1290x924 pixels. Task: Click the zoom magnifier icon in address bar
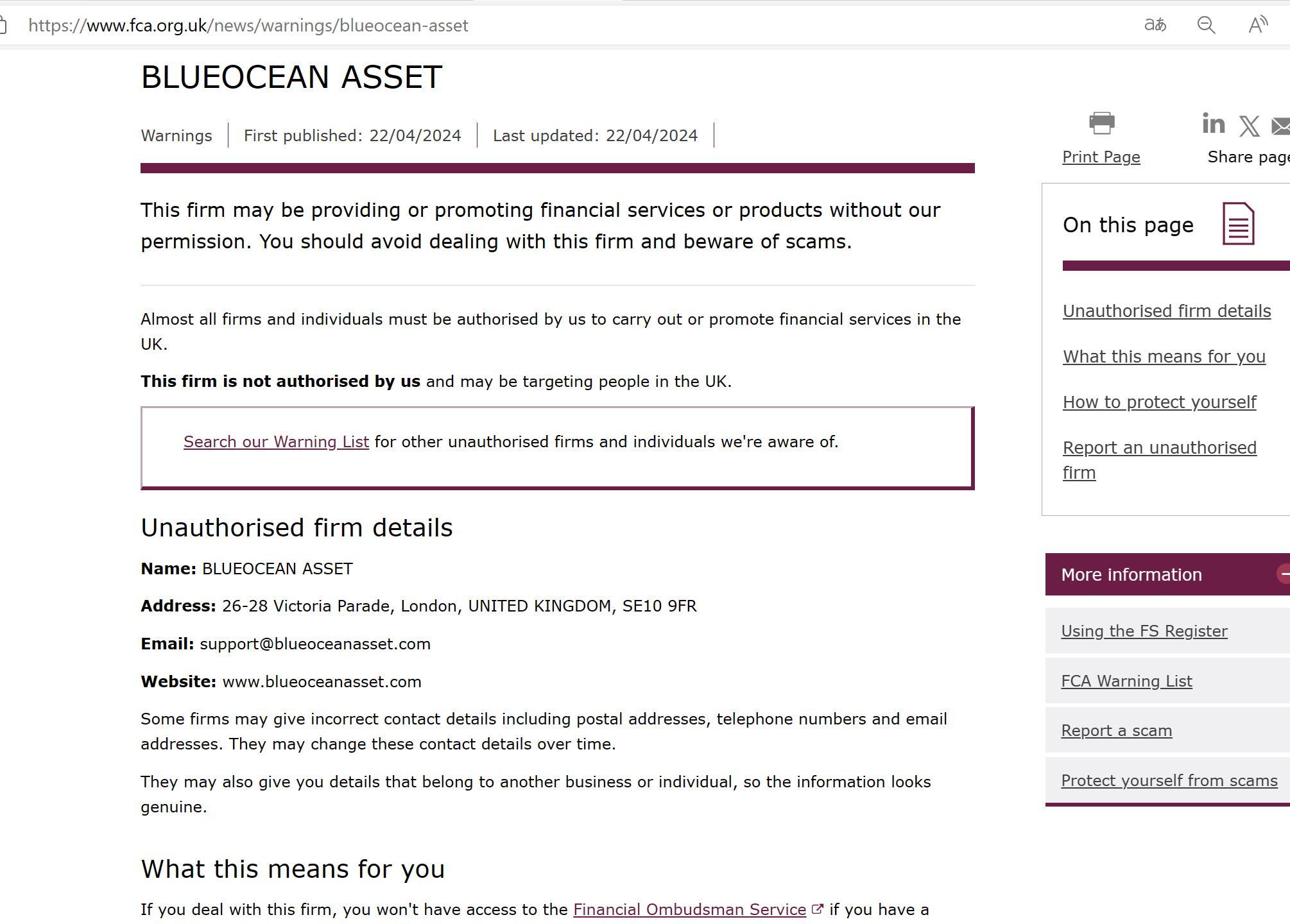click(1206, 25)
